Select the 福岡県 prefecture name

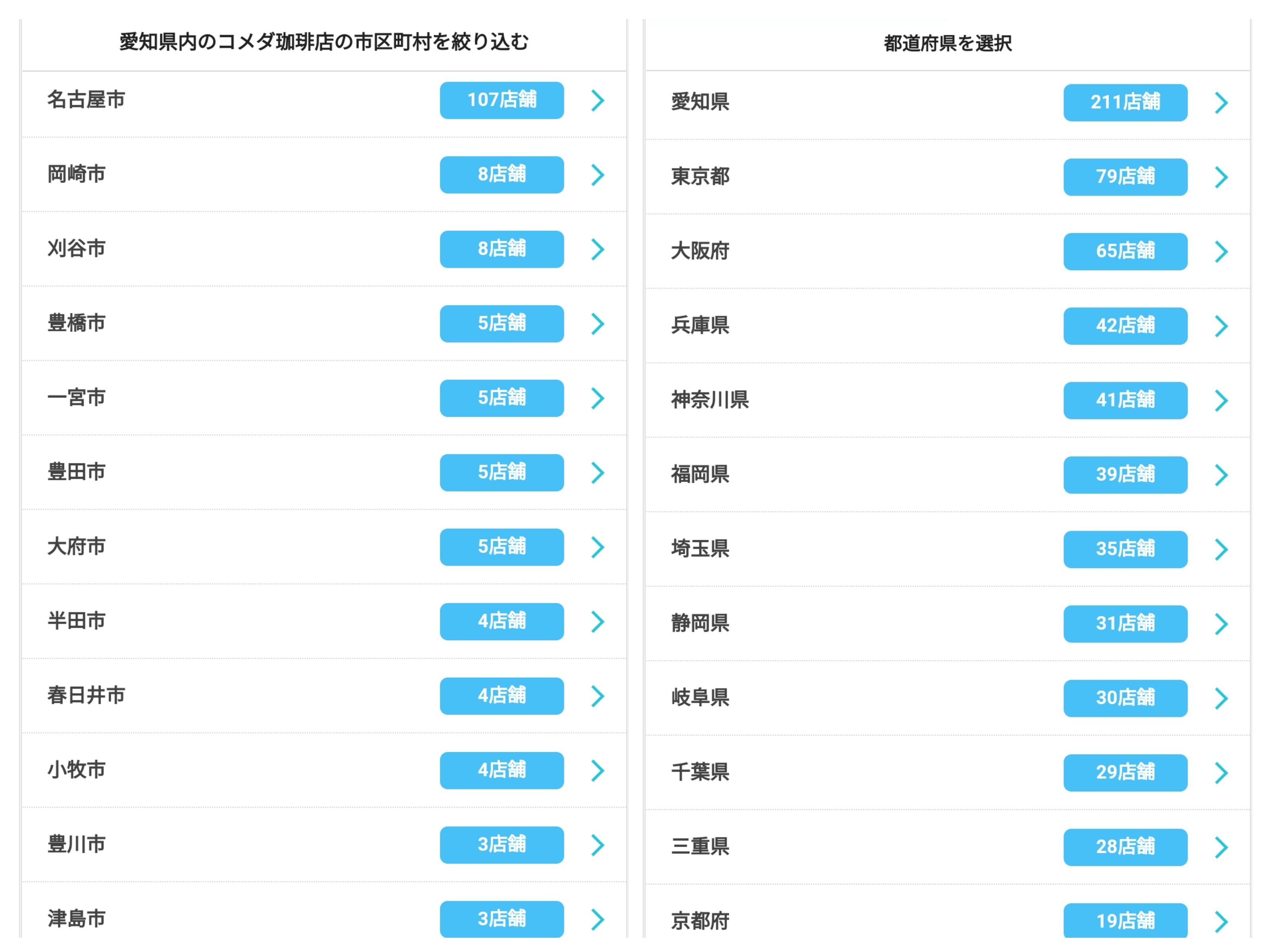700,474
